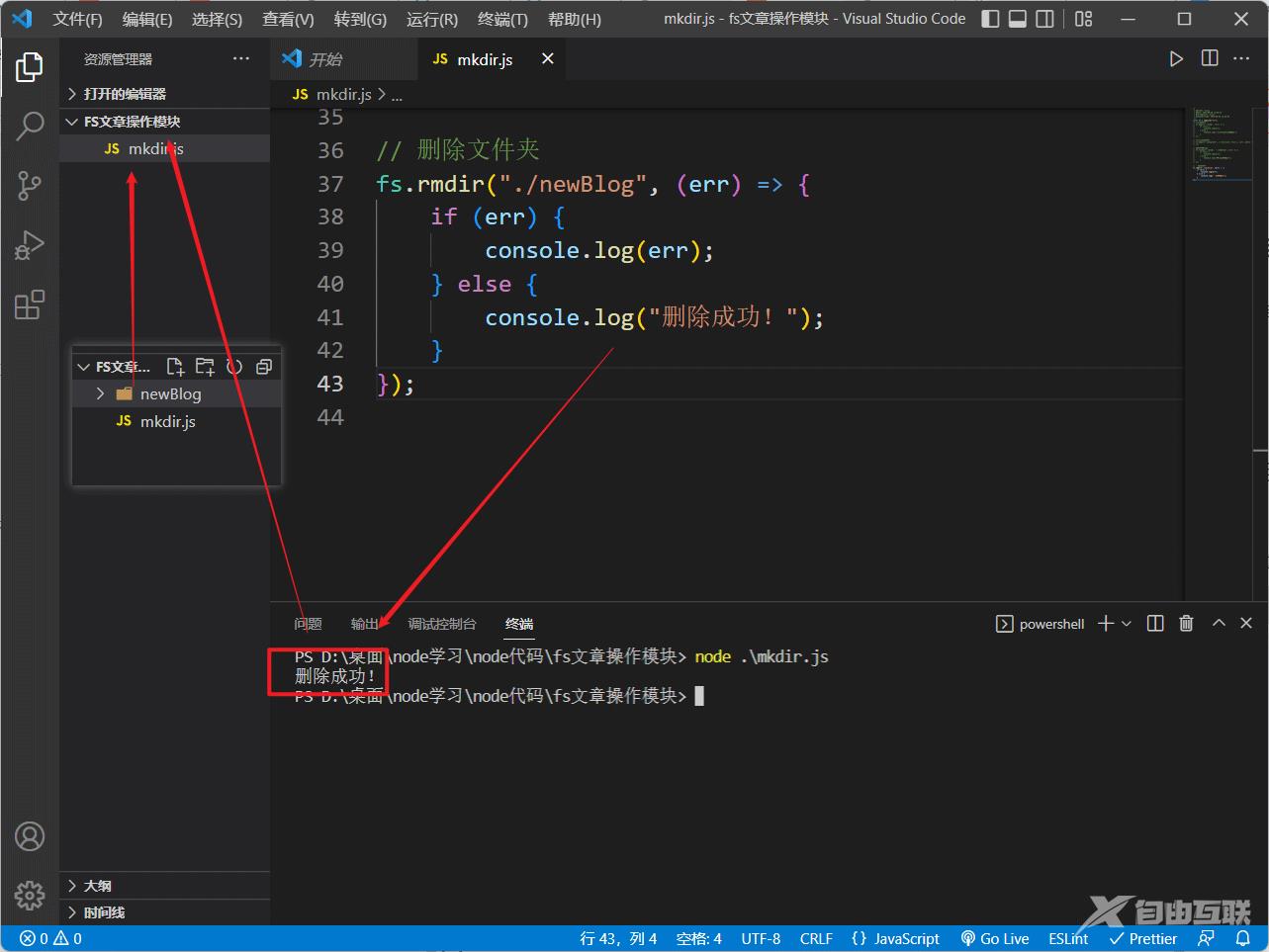Close the mkdir.js editor tab
1269x952 pixels.
(x=548, y=59)
